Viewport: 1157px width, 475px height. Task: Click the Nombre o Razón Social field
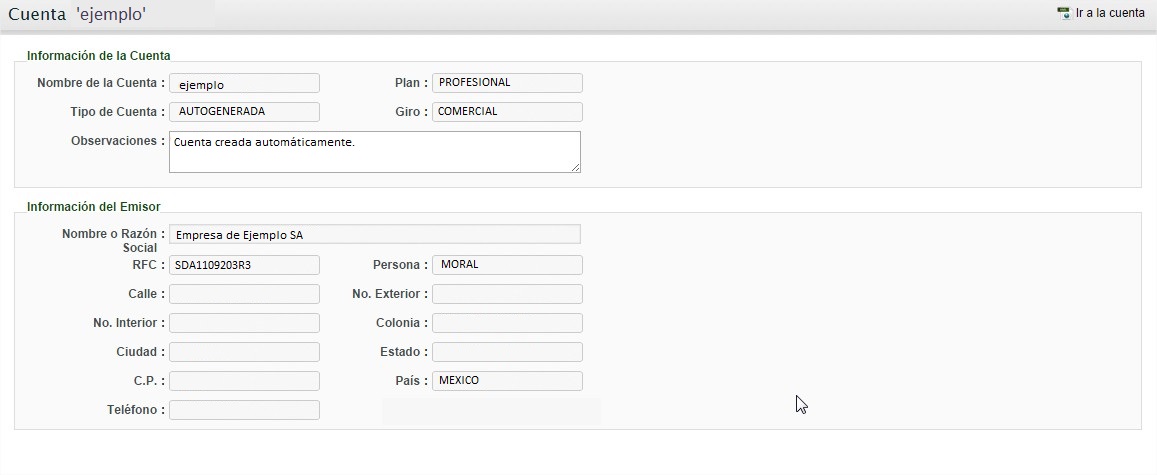coord(375,234)
